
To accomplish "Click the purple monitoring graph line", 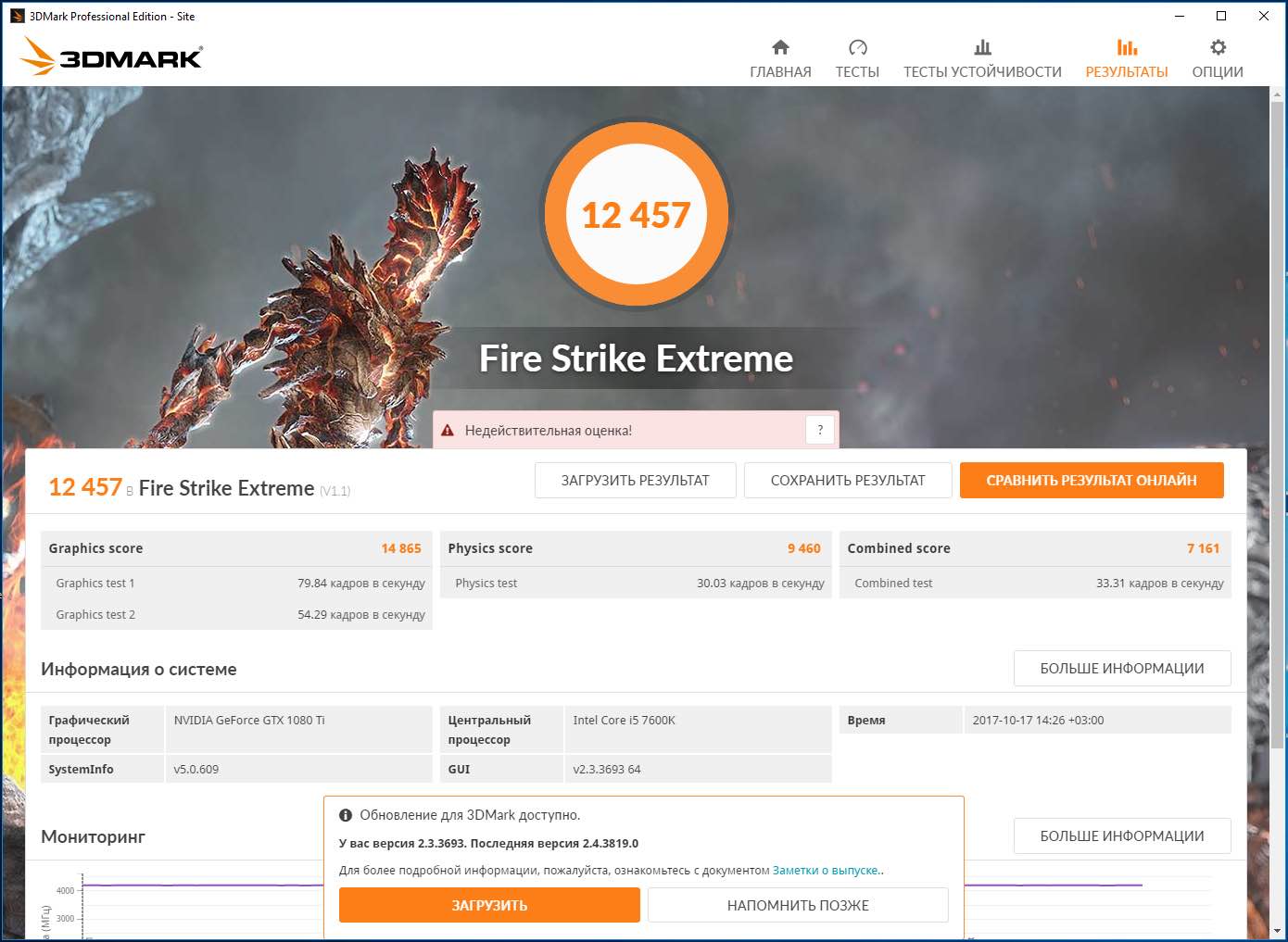I will tap(204, 885).
